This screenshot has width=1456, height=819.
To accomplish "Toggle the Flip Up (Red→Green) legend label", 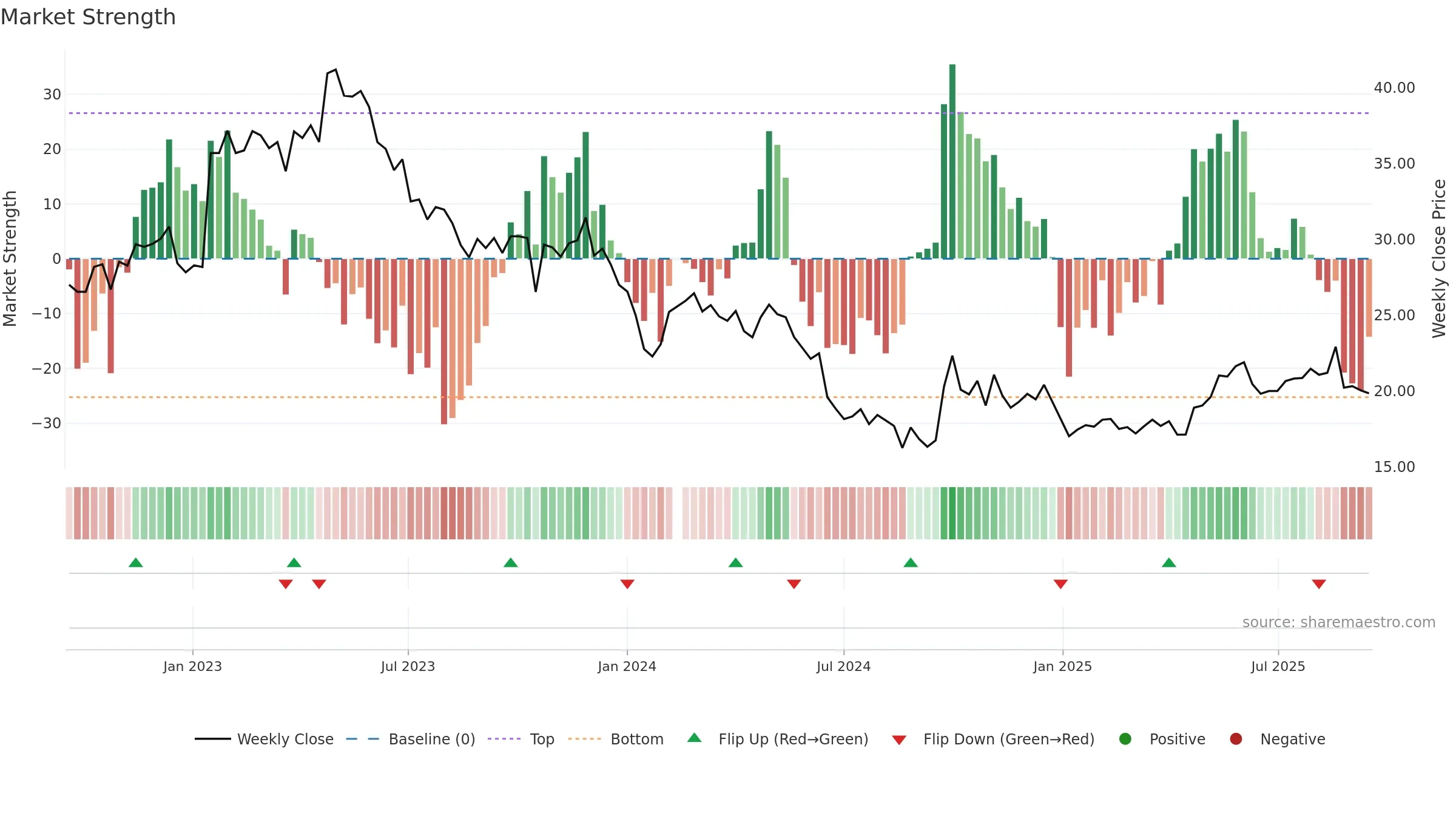I will (794, 739).
